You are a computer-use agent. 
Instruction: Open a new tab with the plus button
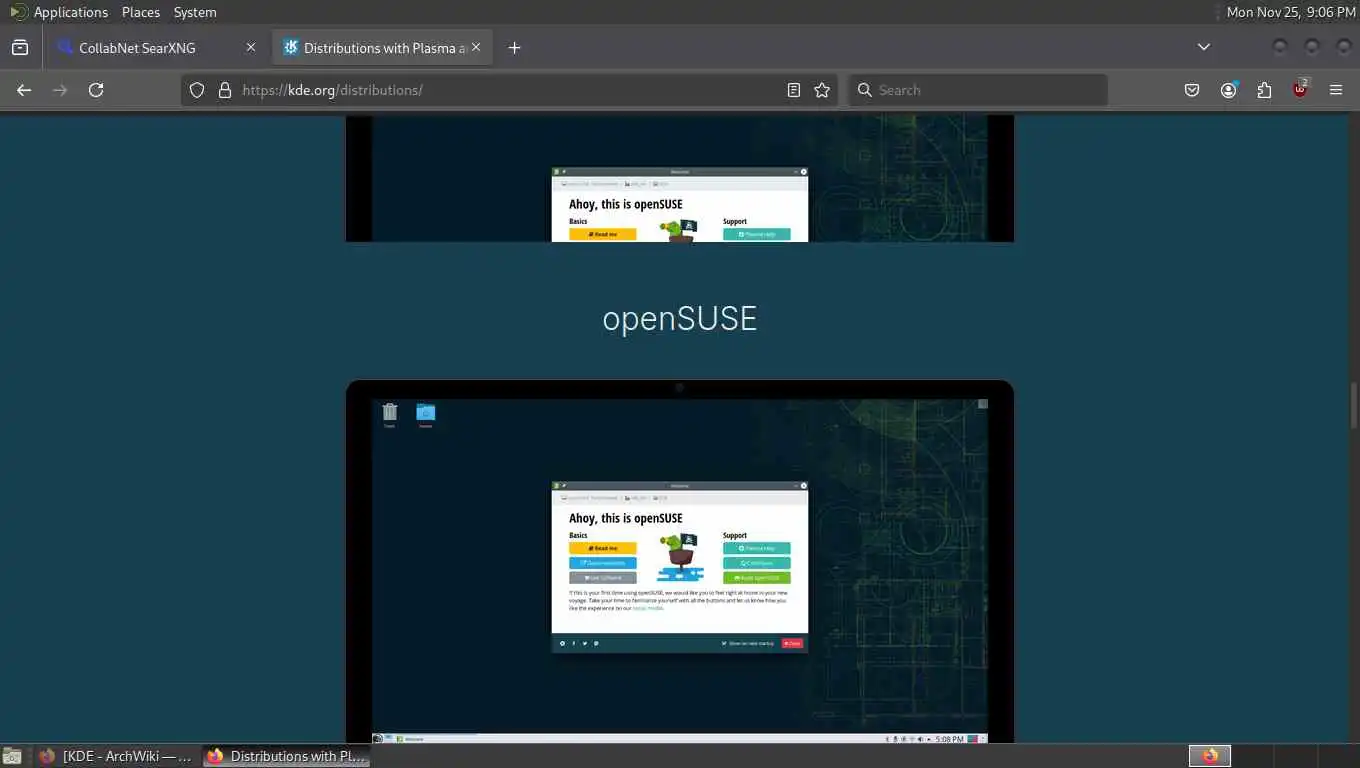click(x=514, y=47)
